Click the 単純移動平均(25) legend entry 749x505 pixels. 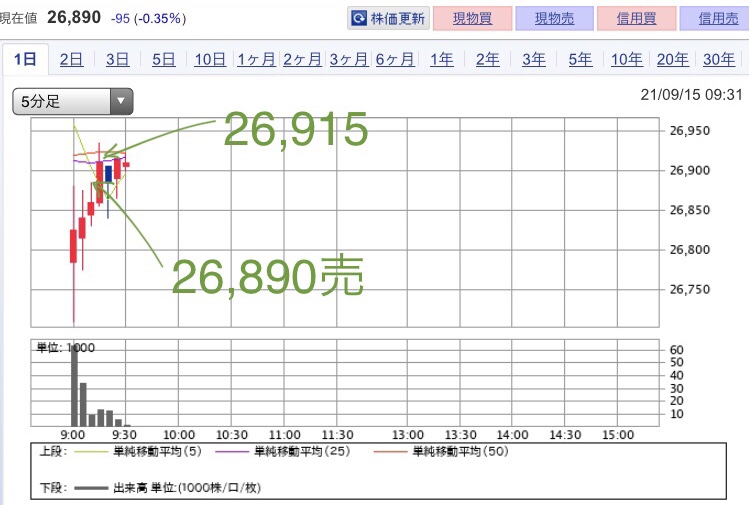(x=302, y=451)
